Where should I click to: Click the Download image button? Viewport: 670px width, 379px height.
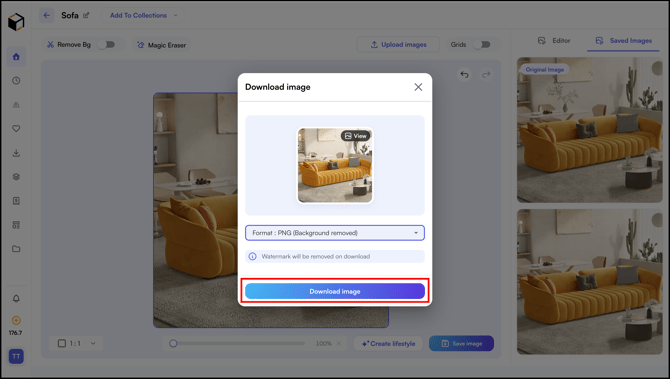pos(335,291)
